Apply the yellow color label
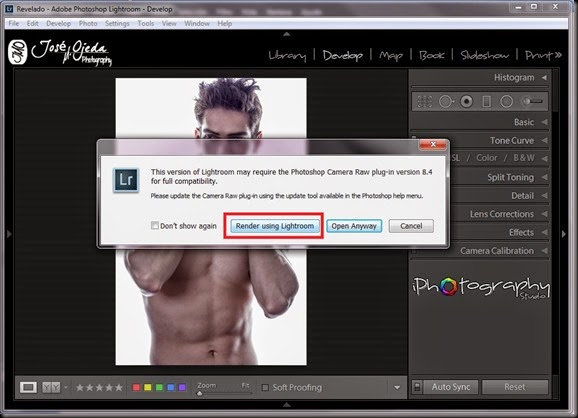The image size is (578, 418). 148,387
